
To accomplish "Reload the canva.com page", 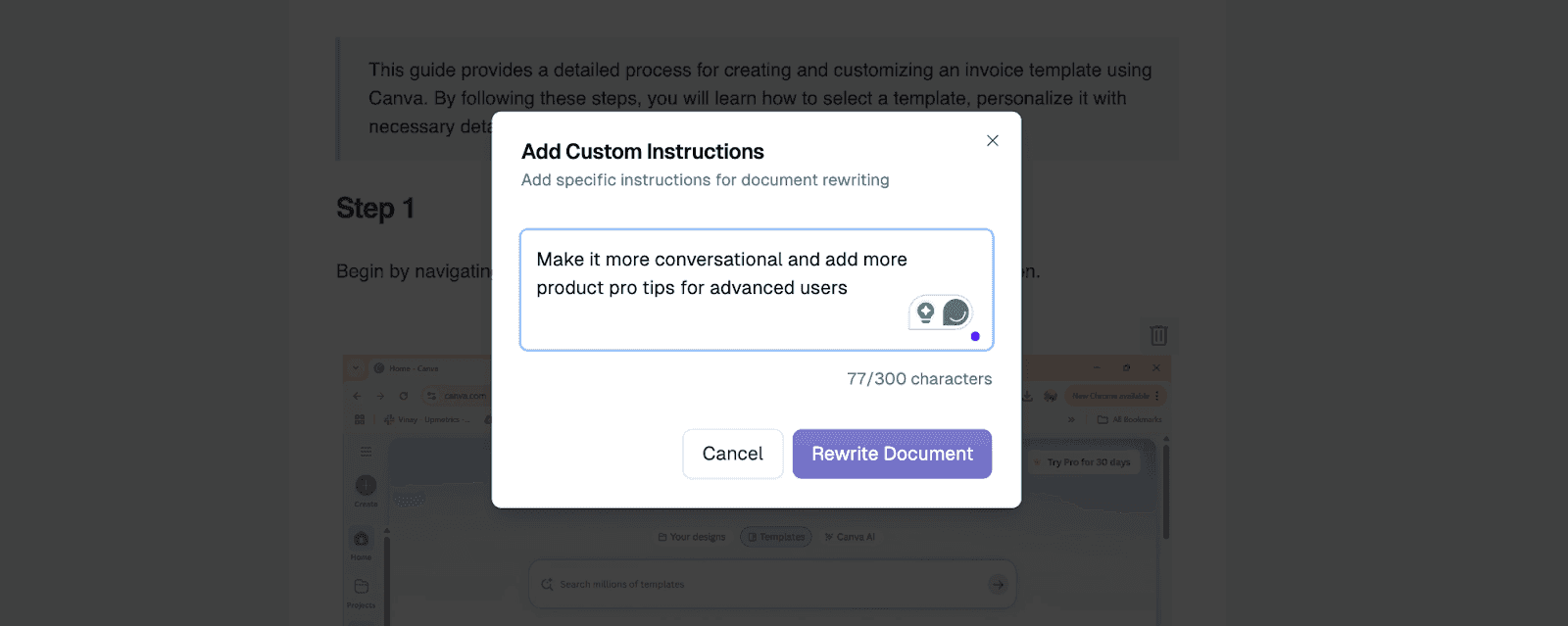I will (x=404, y=396).
